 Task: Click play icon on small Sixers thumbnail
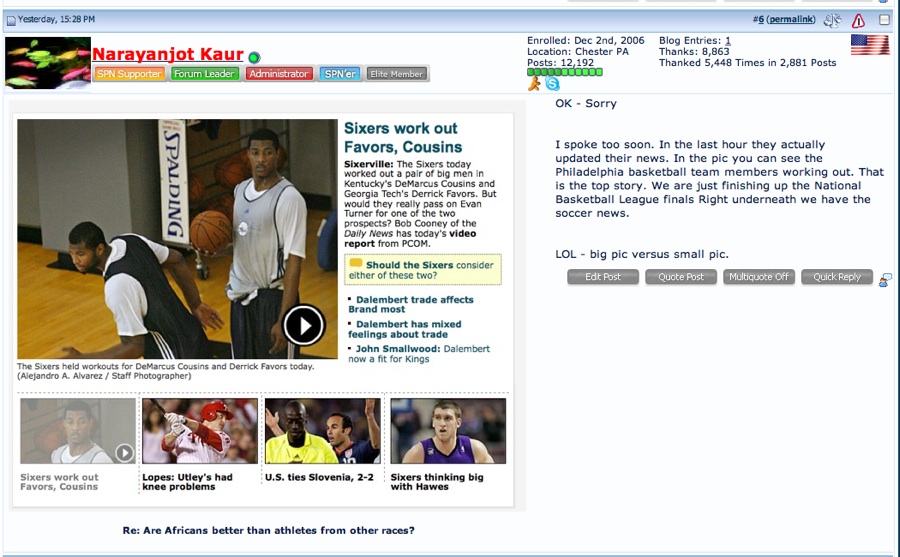[124, 453]
